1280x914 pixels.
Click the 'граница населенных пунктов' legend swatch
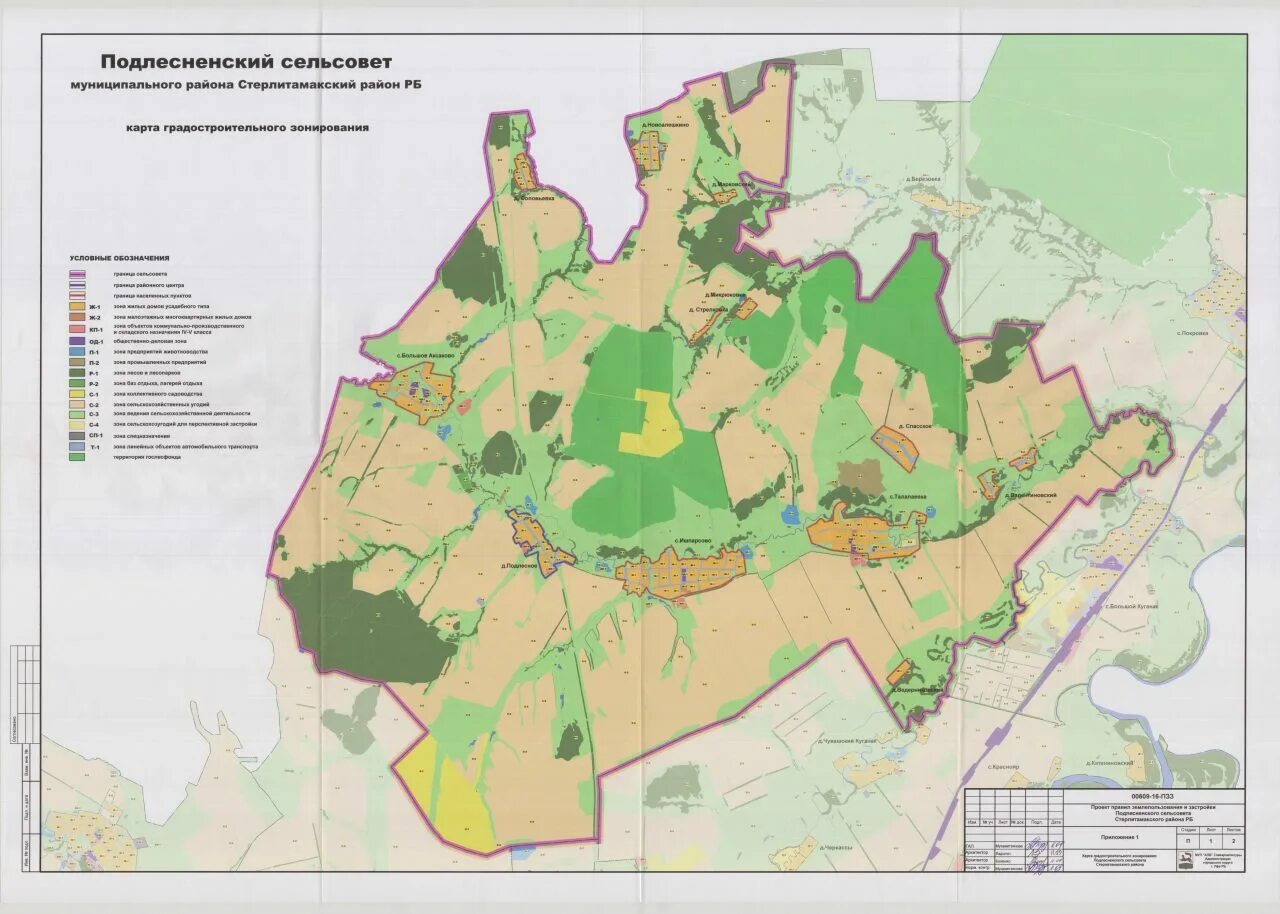click(x=77, y=296)
